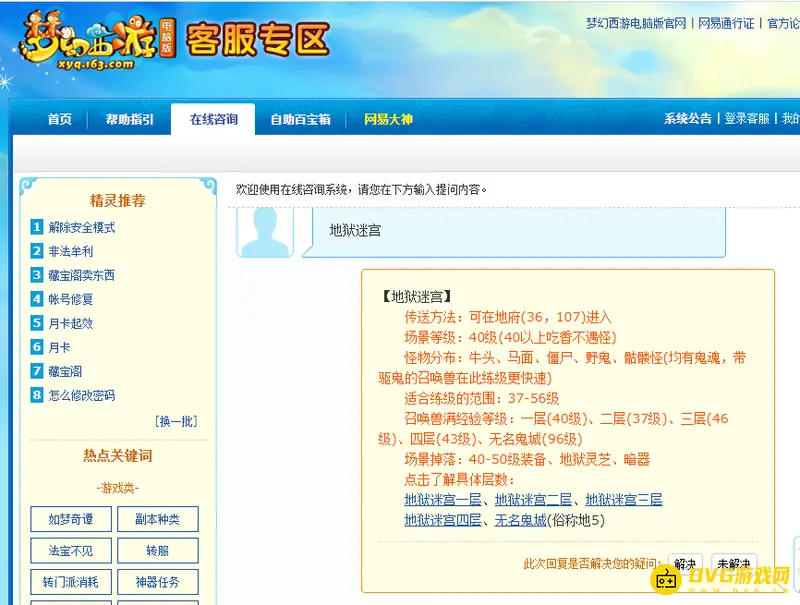800x605 pixels.
Task: Click the 副本种类 keyword button
Action: point(158,519)
